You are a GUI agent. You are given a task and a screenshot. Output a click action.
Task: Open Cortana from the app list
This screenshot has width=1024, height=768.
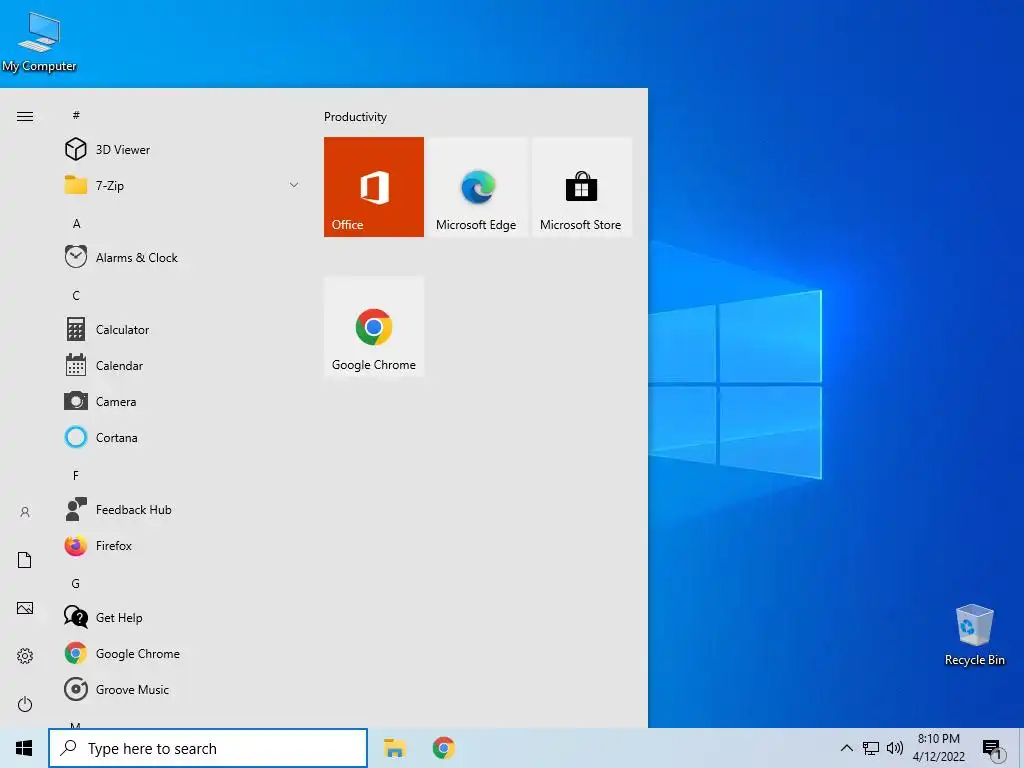(x=180, y=437)
